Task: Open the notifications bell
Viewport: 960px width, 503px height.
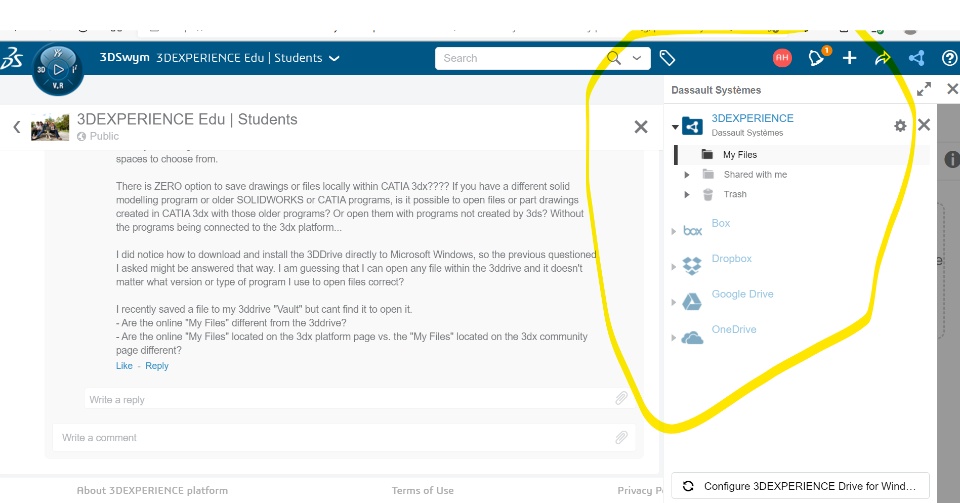Action: pos(817,58)
